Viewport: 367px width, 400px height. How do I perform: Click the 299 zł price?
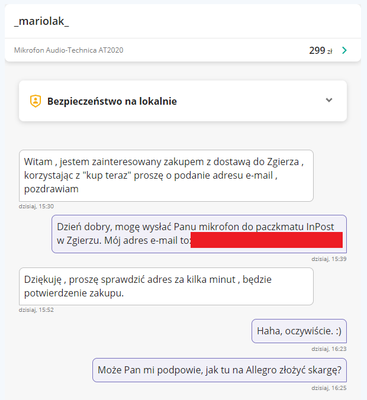321,50
